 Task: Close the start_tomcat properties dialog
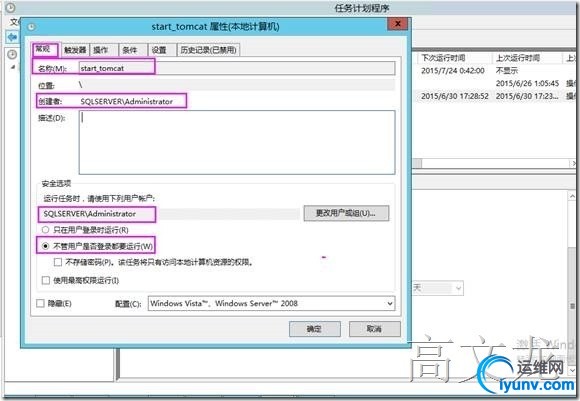coord(398,24)
